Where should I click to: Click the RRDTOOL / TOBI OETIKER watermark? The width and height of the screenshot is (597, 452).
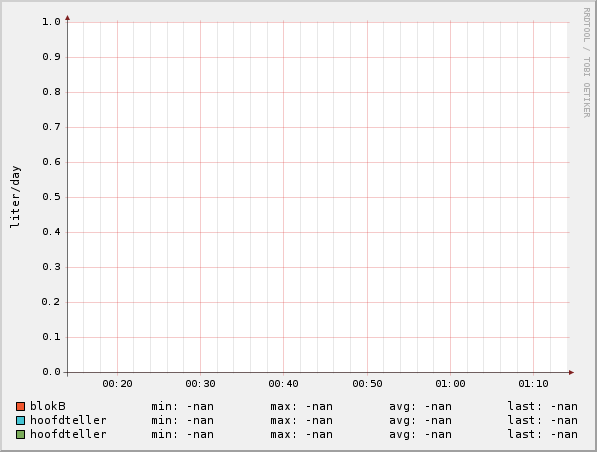click(586, 62)
